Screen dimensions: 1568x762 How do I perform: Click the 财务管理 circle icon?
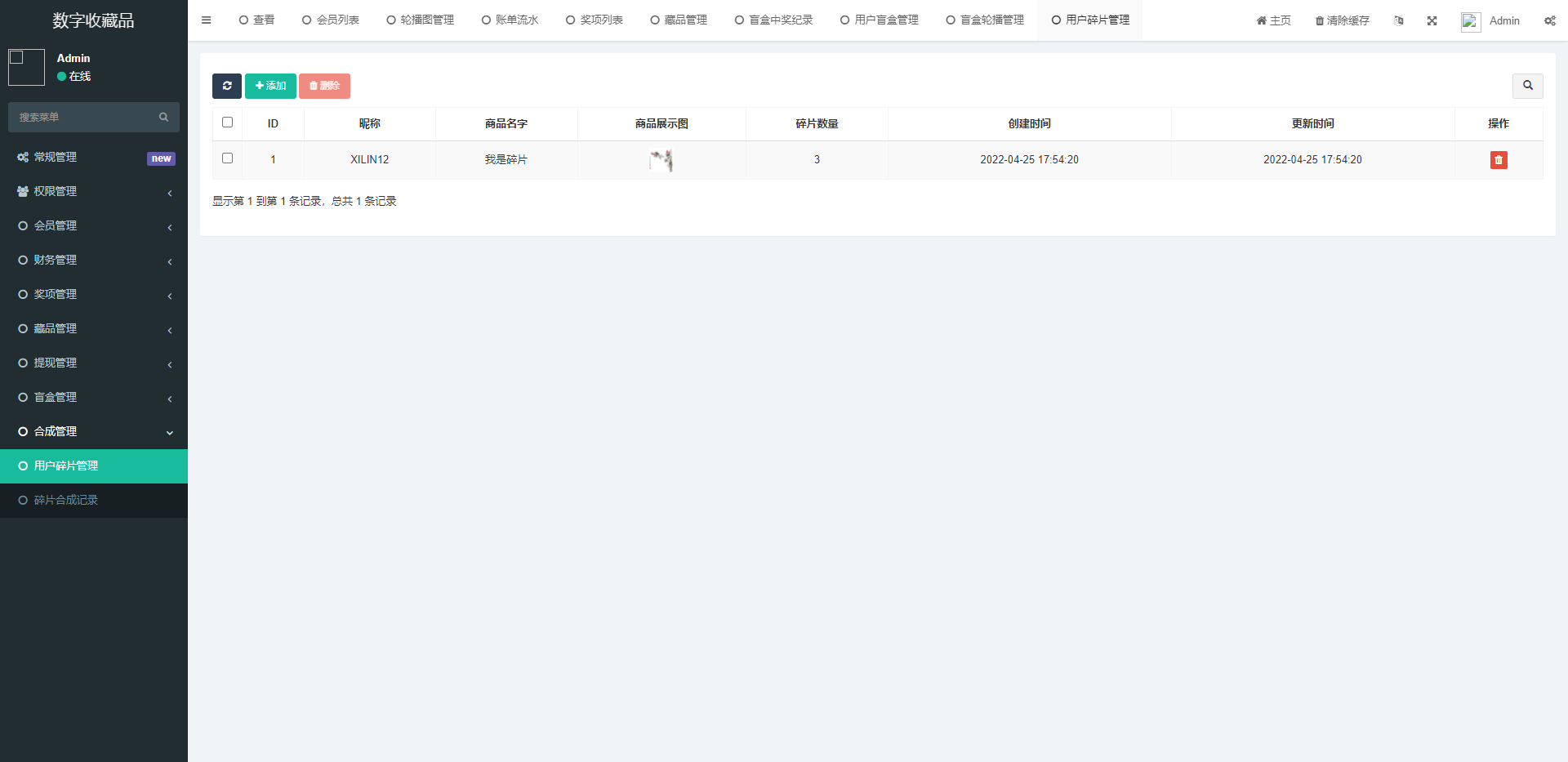[x=23, y=260]
